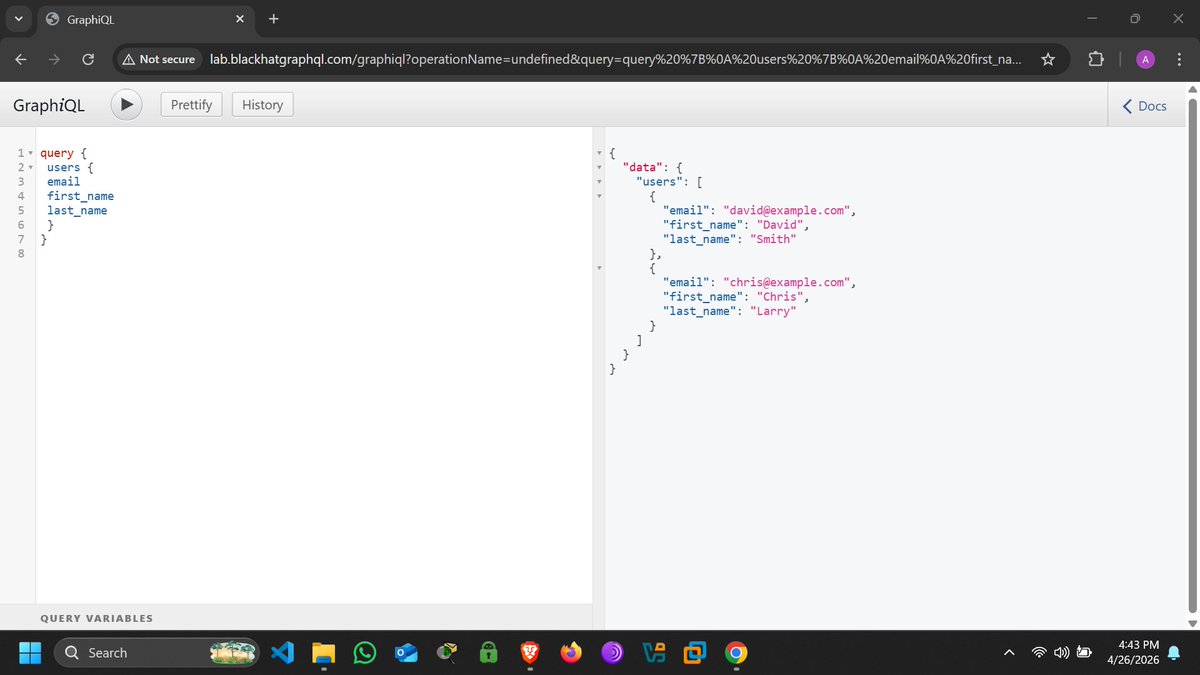Screen dimensions: 1200x675
Task: Open File Explorer from taskbar
Action: coord(323,653)
